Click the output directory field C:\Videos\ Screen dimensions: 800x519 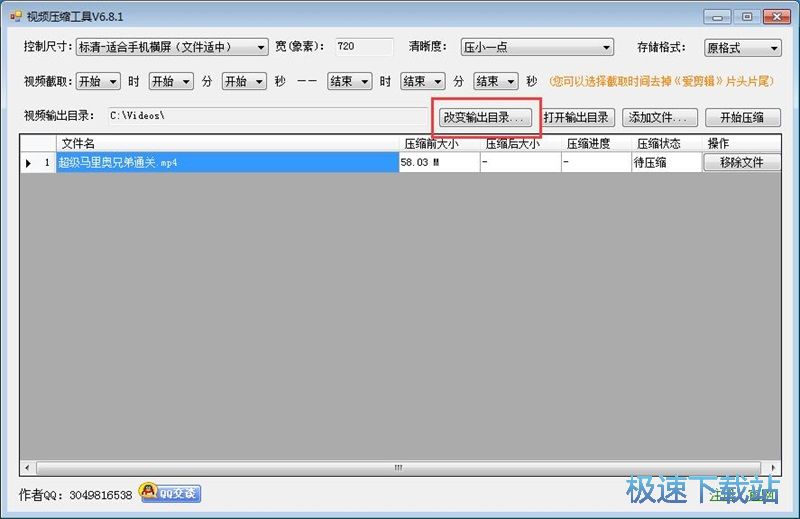(x=268, y=116)
